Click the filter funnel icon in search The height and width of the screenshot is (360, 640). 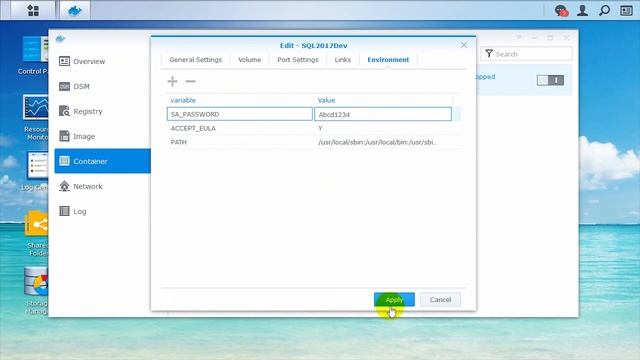(x=489, y=54)
